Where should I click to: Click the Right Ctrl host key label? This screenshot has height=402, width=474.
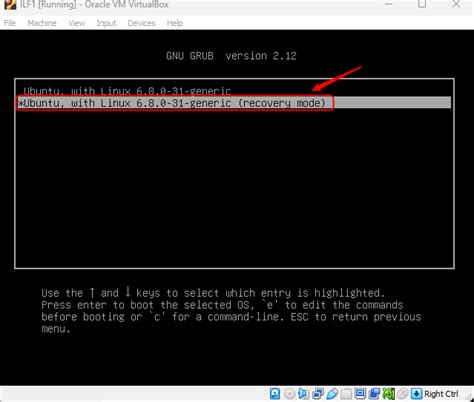pyautogui.click(x=441, y=394)
